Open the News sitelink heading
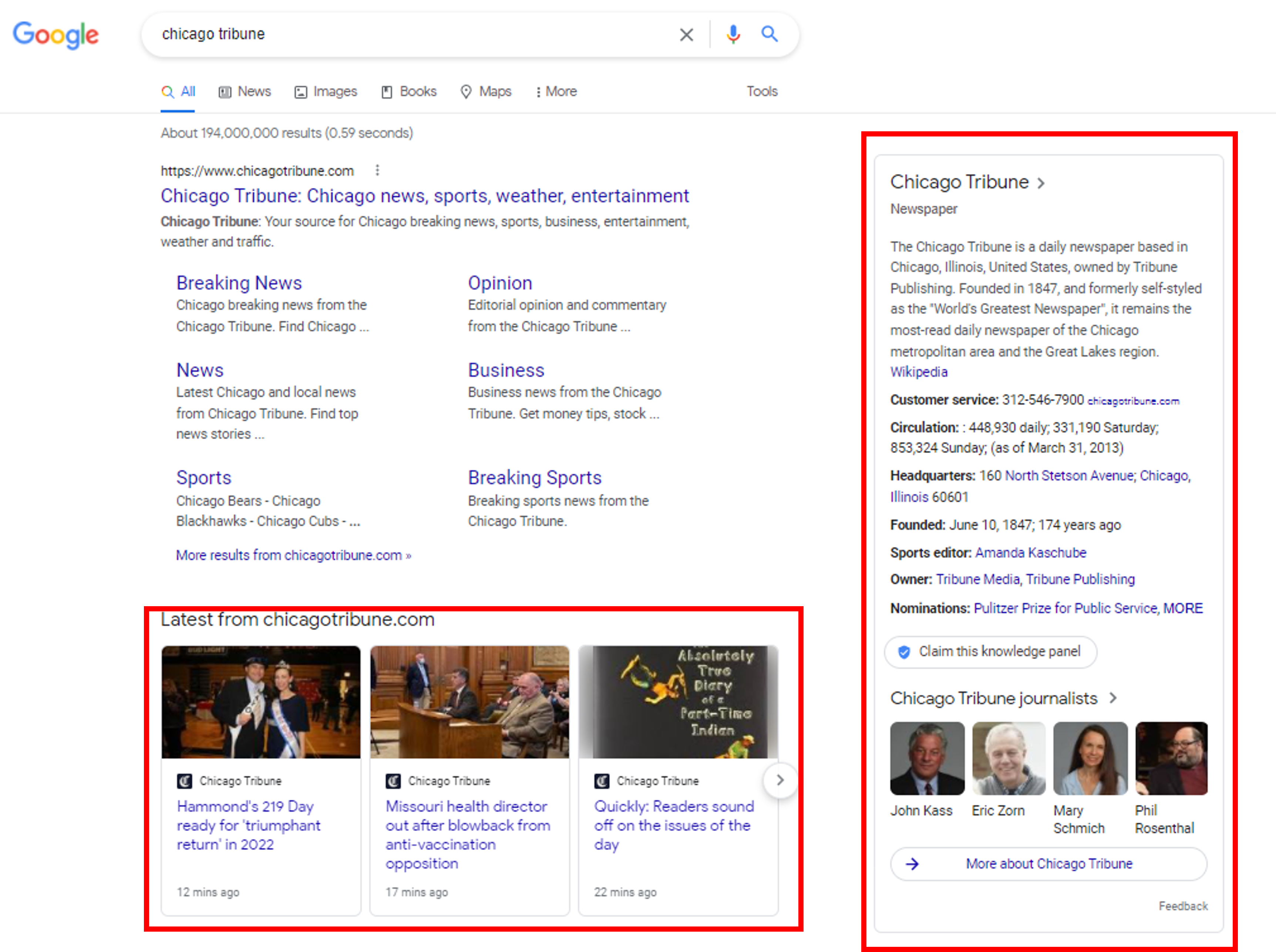Viewport: 1276px width, 952px height. 200,370
